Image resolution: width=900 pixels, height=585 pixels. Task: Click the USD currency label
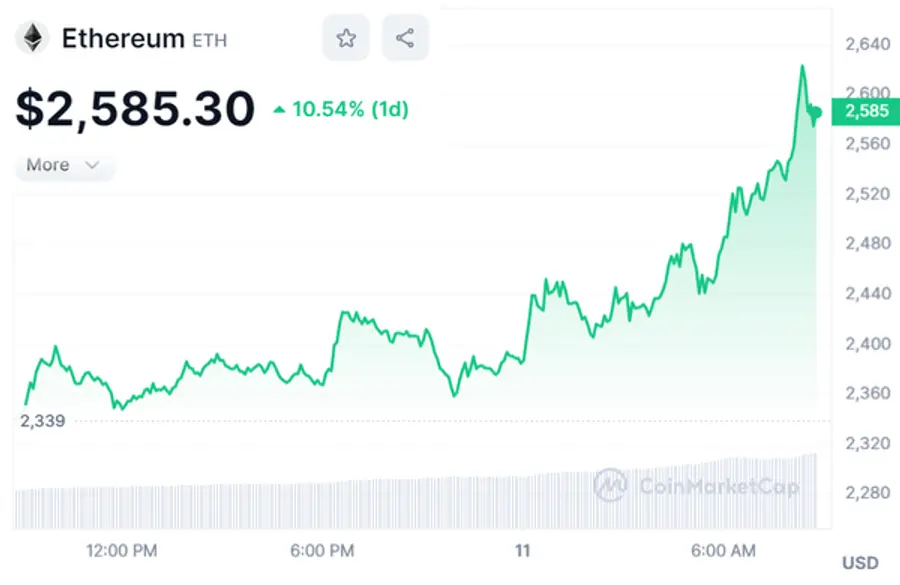(860, 563)
